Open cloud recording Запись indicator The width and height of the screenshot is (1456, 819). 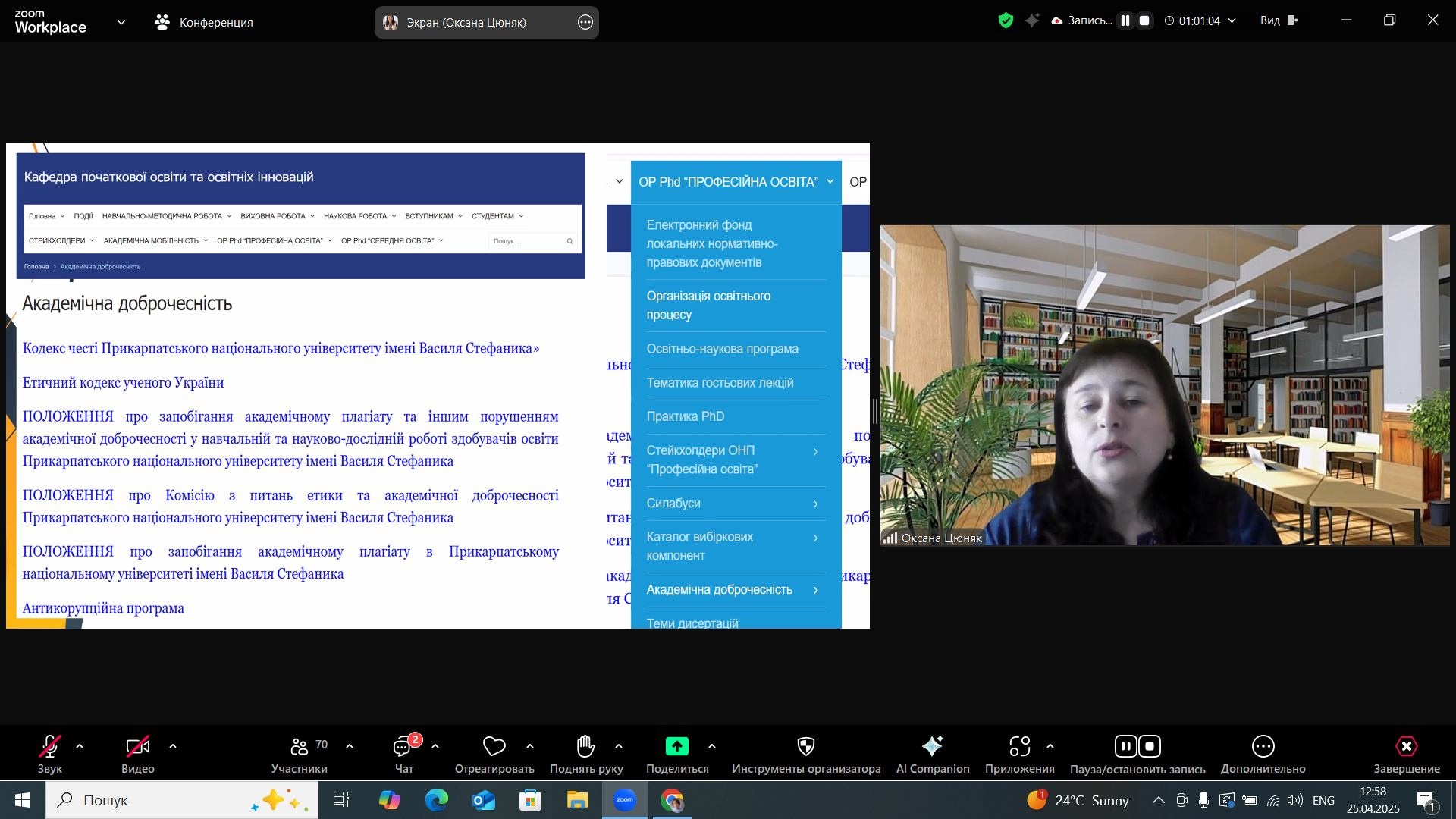pos(1082,21)
